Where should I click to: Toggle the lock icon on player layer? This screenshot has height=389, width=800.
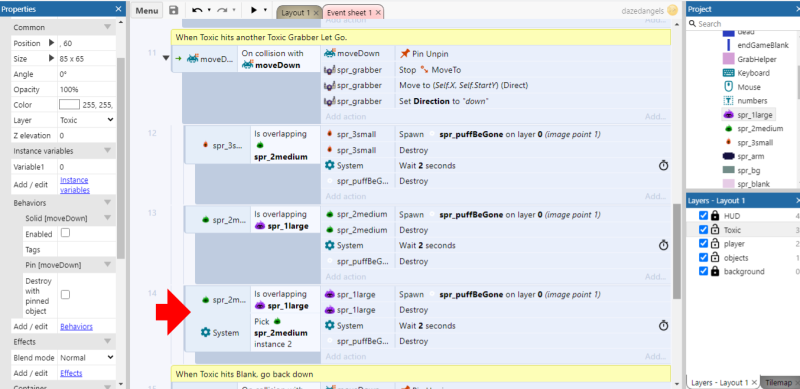(x=715, y=244)
